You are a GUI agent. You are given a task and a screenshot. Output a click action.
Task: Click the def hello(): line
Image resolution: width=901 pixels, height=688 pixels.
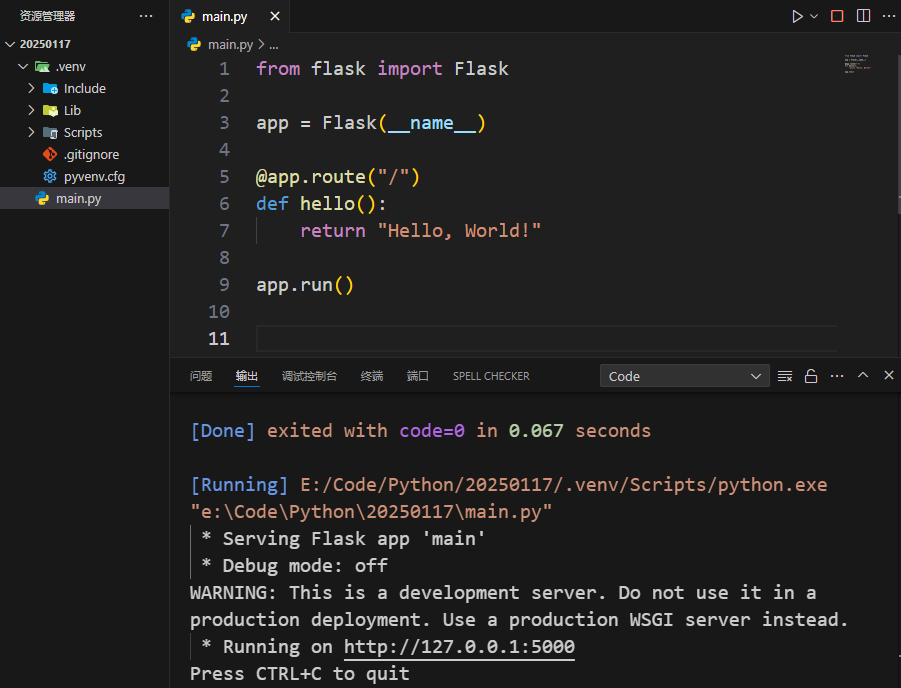point(321,203)
